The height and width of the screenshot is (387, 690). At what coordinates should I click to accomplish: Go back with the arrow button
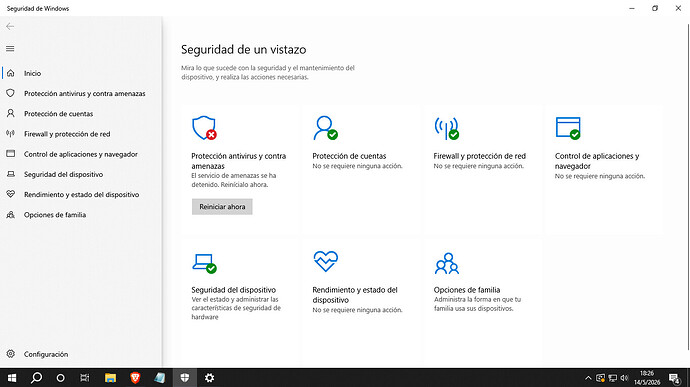click(10, 26)
